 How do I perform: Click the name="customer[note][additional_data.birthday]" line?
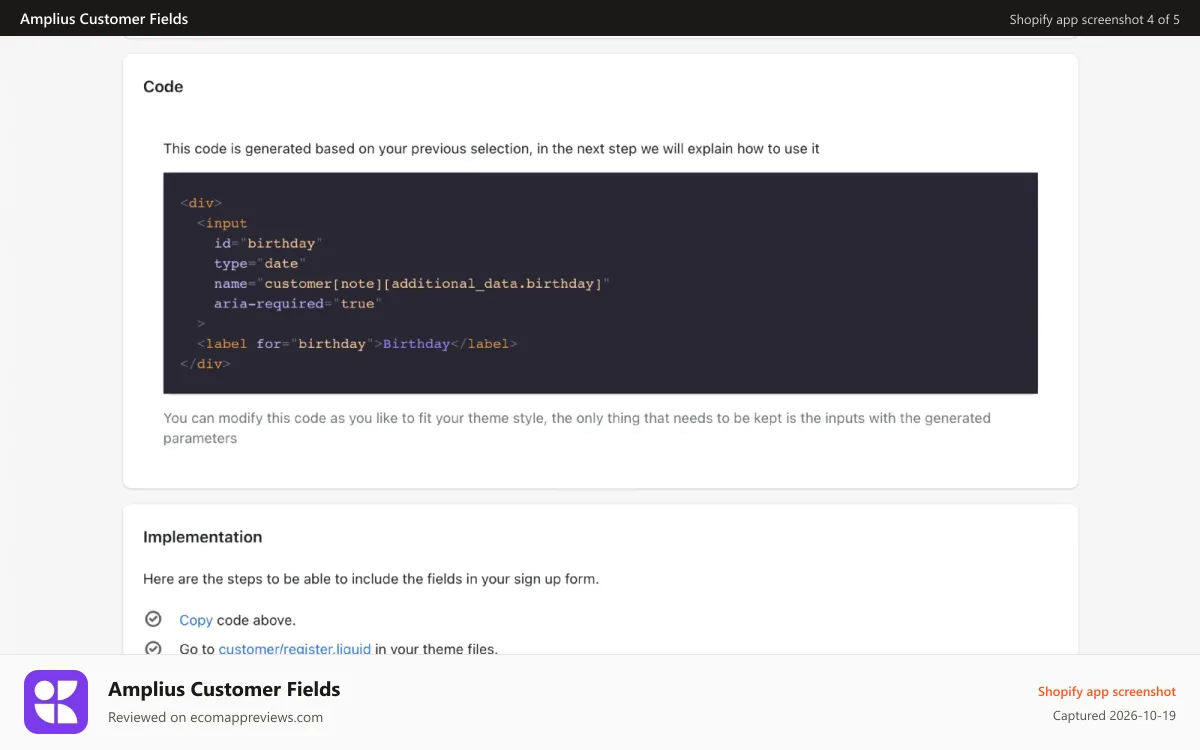(412, 283)
